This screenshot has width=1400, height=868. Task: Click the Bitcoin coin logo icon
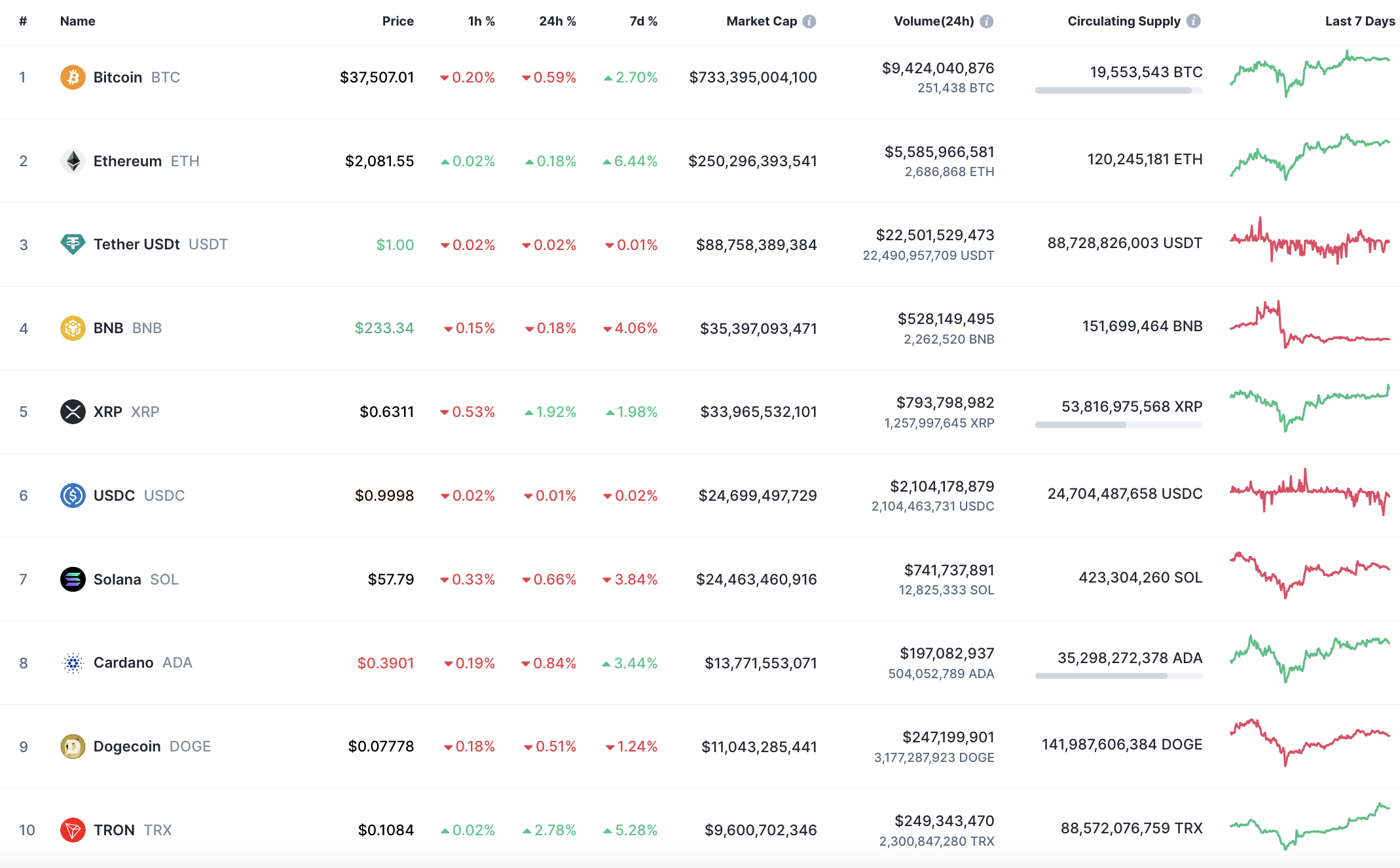73,77
